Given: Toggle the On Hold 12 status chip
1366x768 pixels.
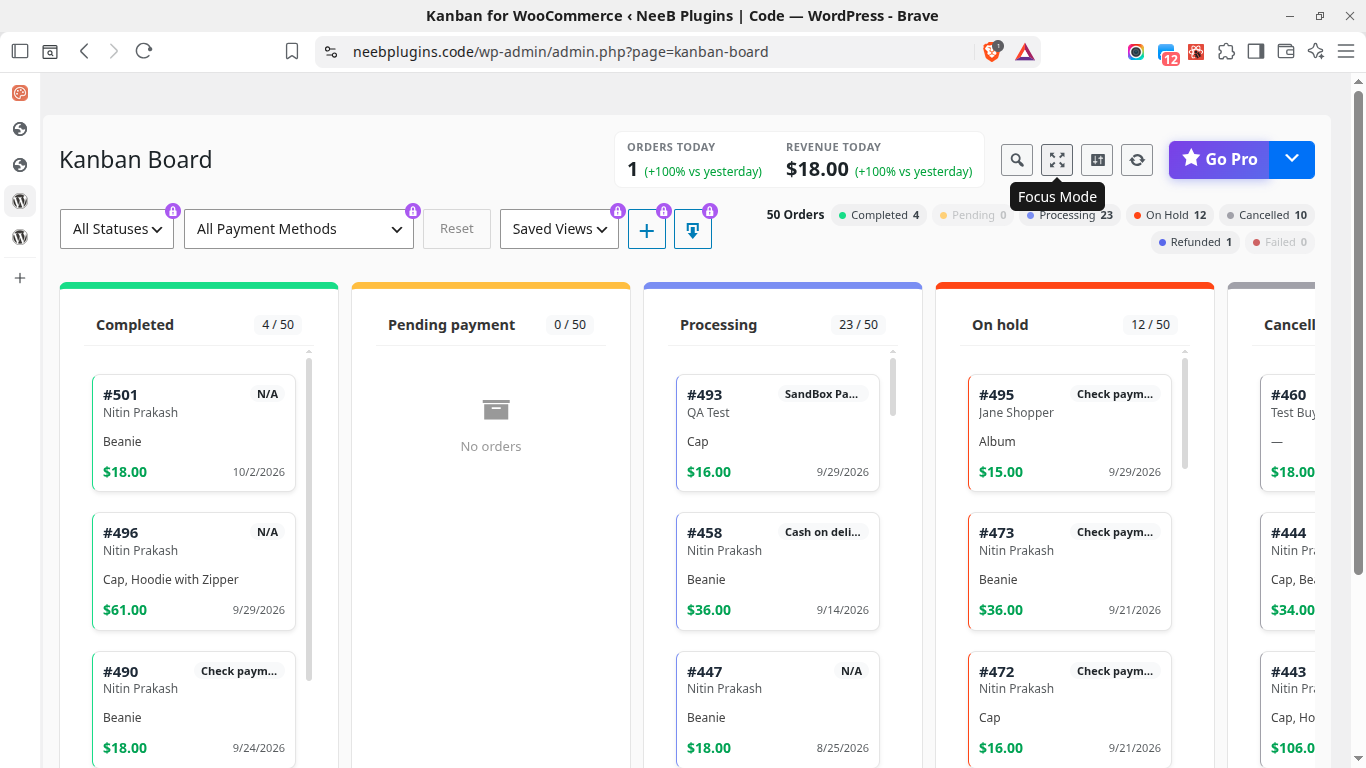Looking at the screenshot, I should [x=1170, y=215].
